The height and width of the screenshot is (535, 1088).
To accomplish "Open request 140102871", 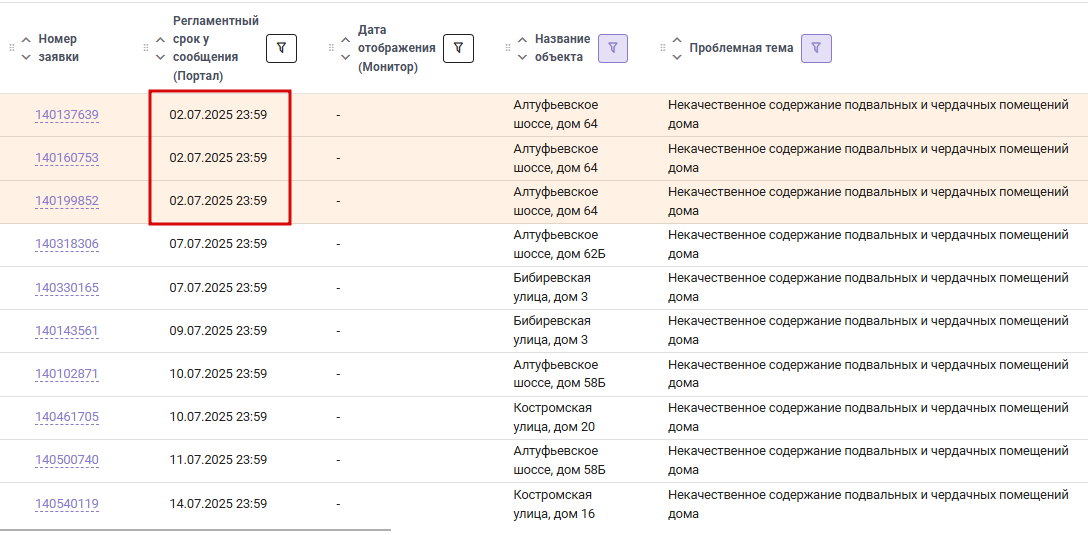I will pyautogui.click(x=67, y=374).
